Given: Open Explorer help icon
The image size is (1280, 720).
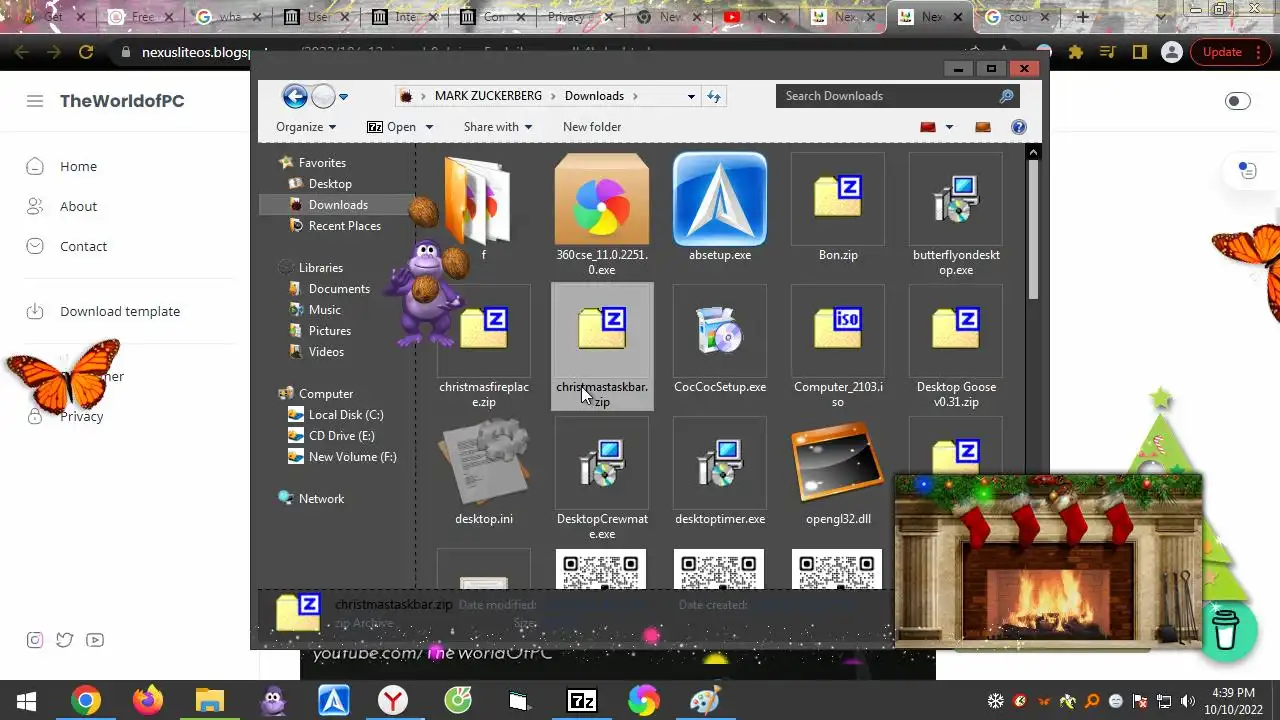Looking at the screenshot, I should (x=1019, y=127).
